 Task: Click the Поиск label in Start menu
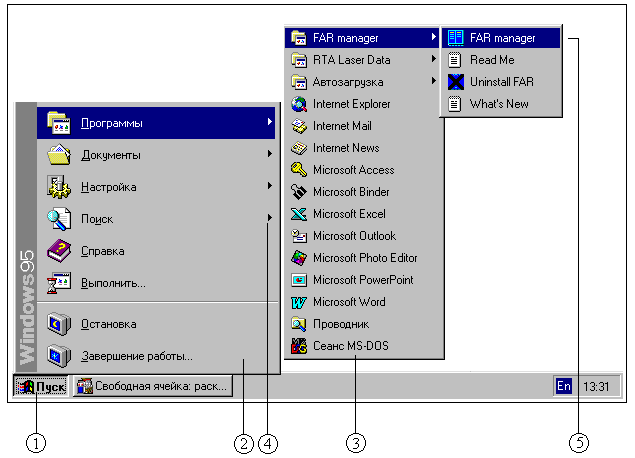pos(97,219)
